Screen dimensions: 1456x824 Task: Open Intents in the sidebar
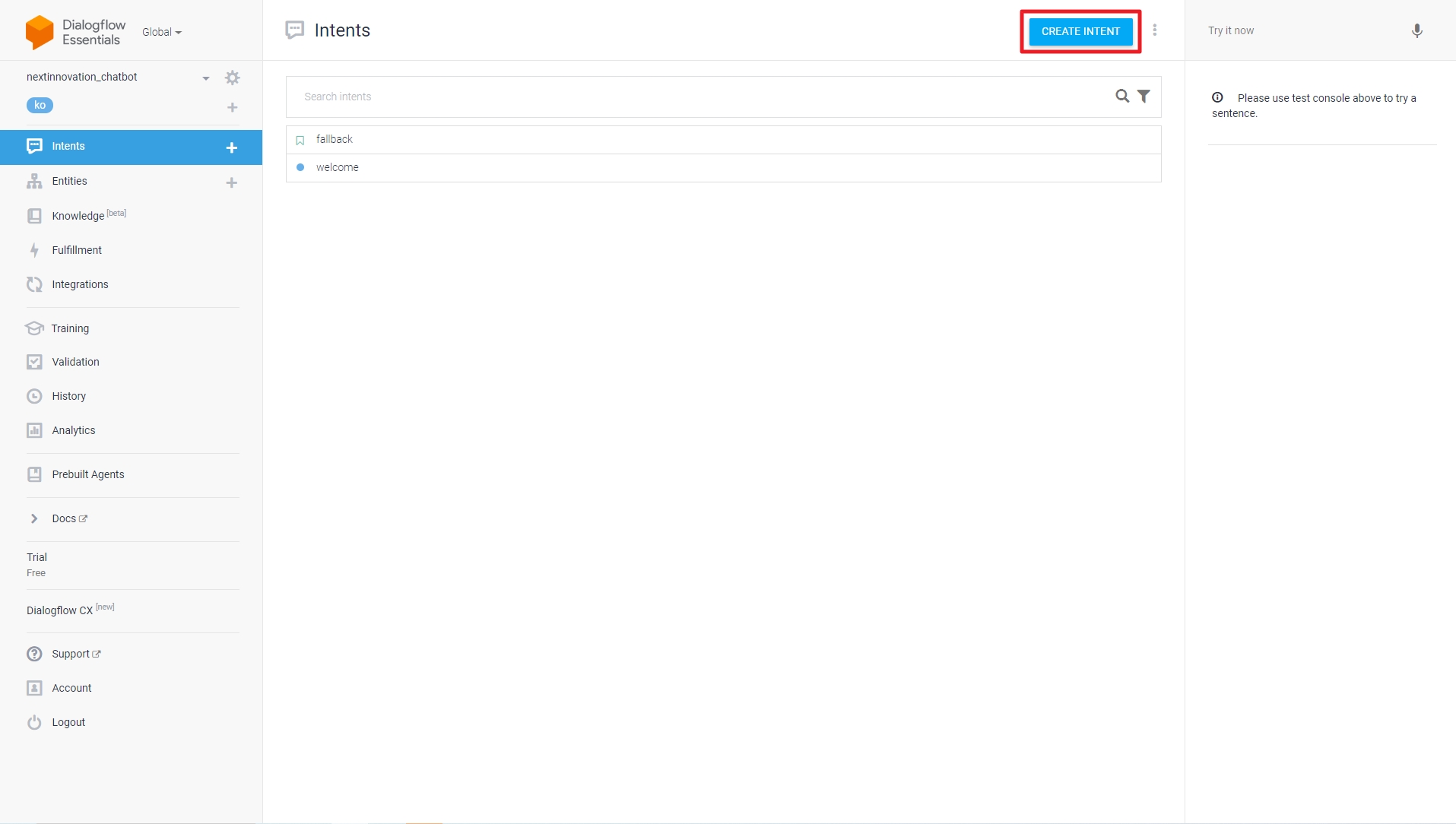pos(131,147)
